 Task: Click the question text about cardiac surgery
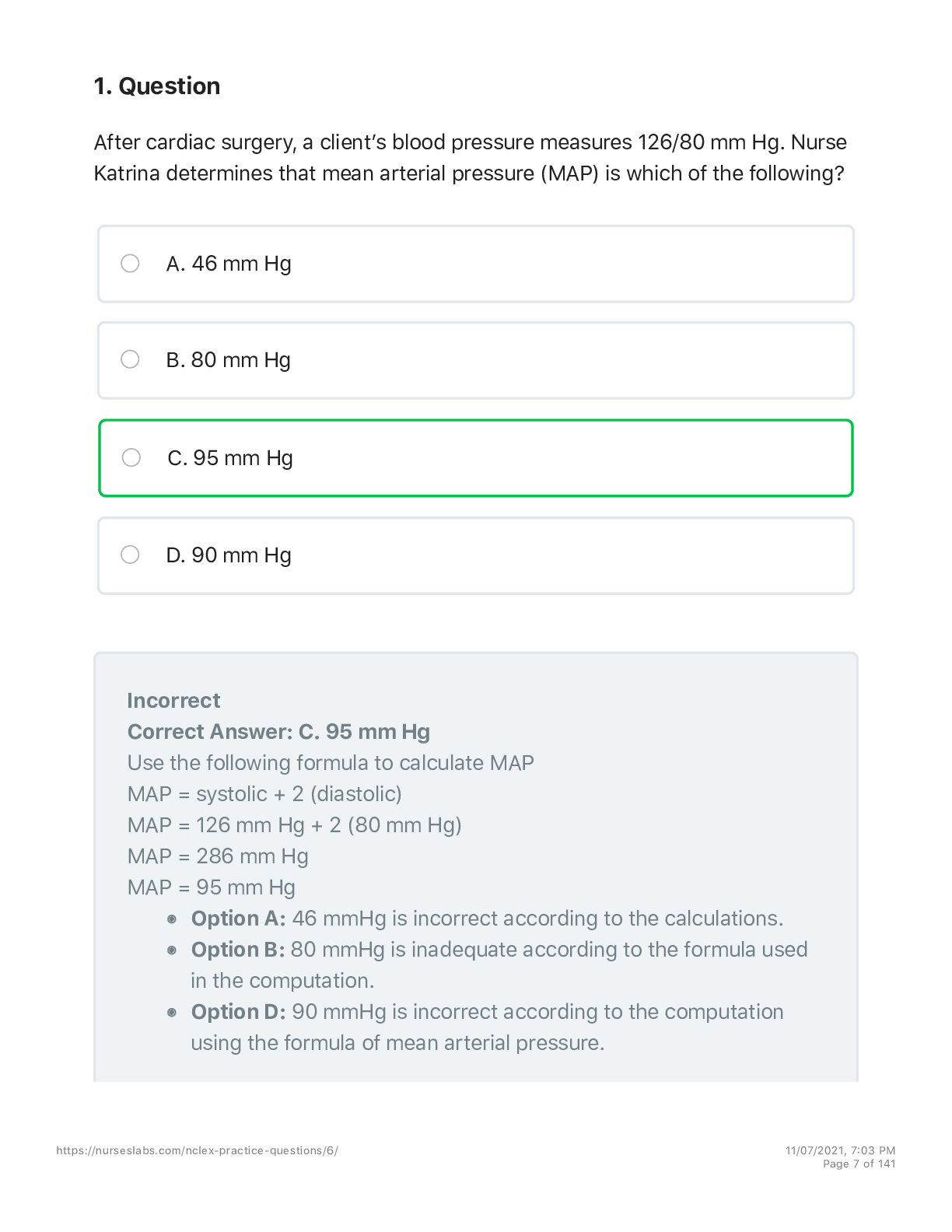(471, 158)
